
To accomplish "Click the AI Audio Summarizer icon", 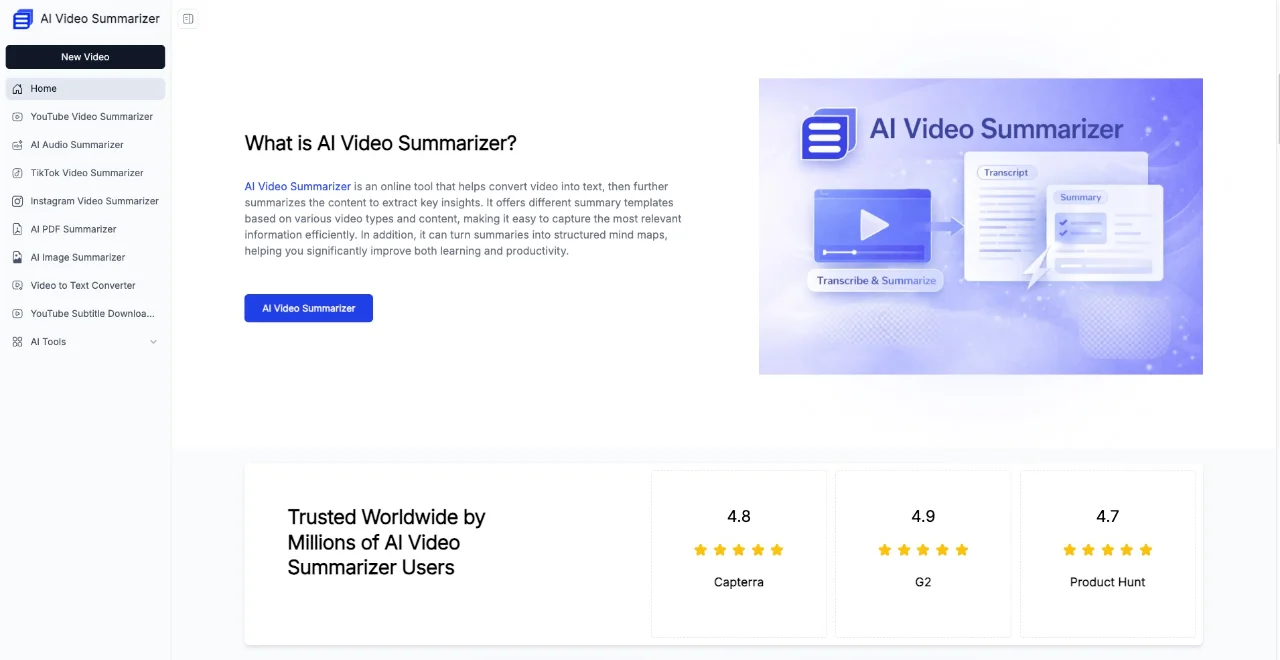I will (17, 145).
